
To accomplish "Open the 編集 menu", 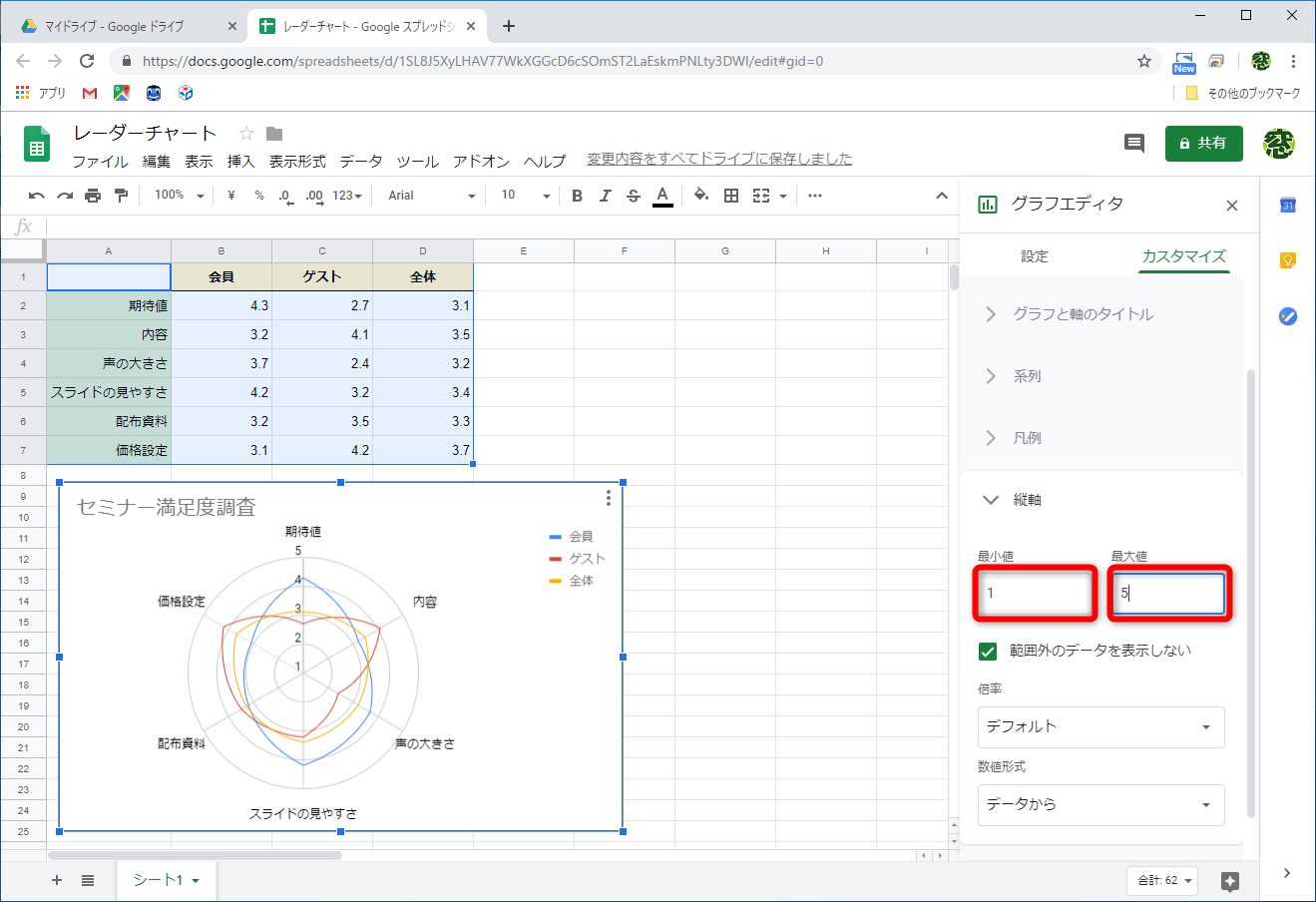I will point(157,161).
